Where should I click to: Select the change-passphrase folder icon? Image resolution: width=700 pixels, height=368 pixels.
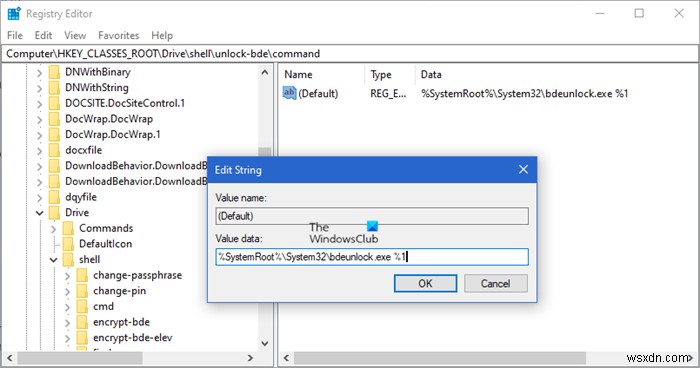pos(82,275)
